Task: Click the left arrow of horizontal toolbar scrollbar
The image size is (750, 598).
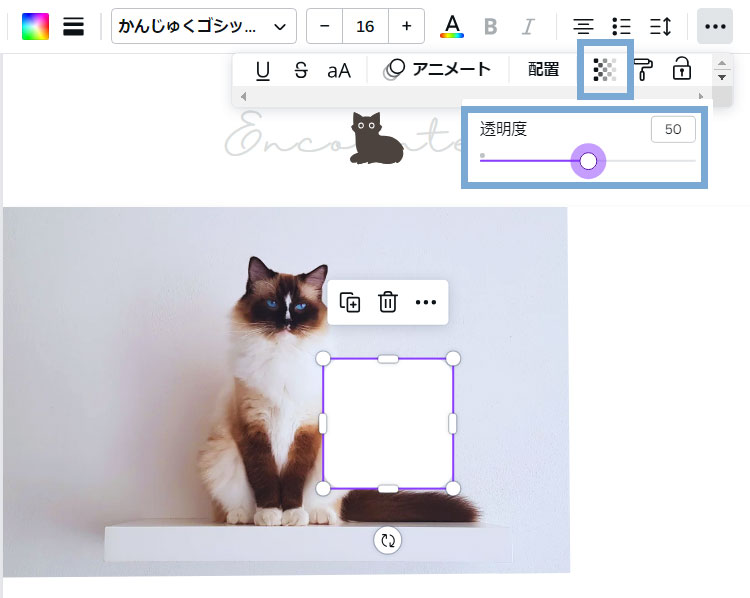Action: [x=243, y=96]
